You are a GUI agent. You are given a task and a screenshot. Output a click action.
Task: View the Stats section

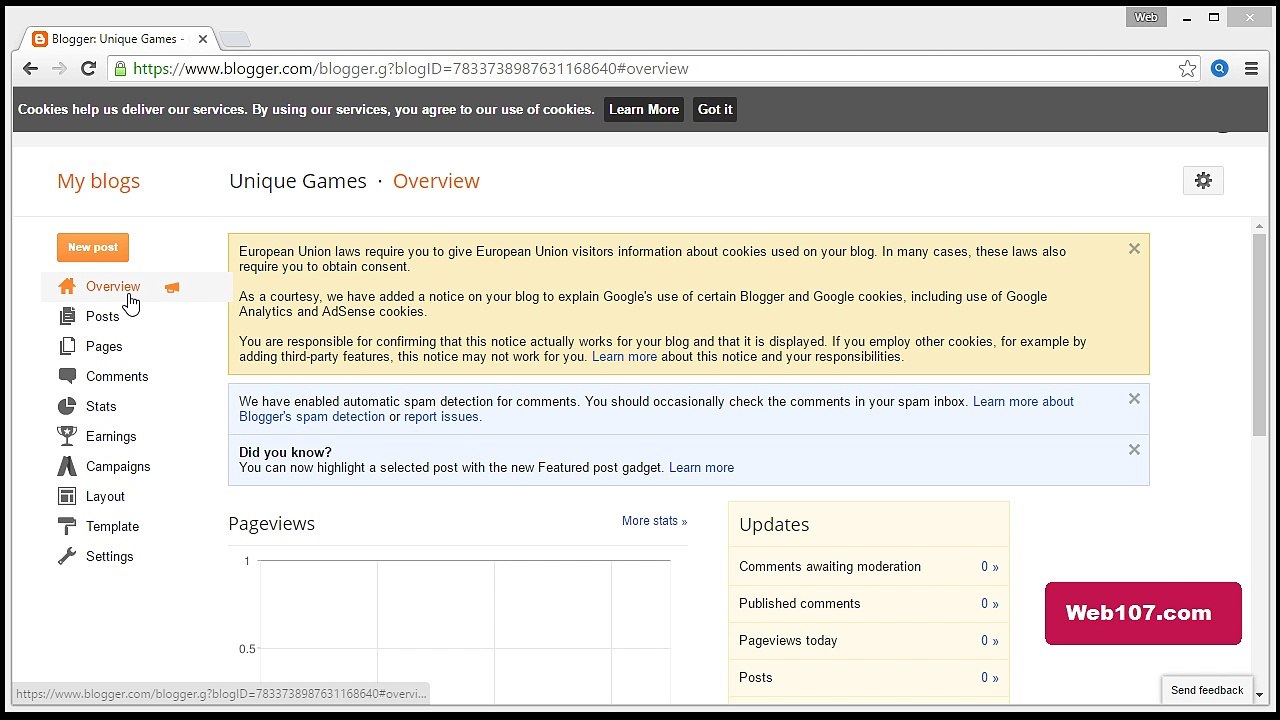101,407
